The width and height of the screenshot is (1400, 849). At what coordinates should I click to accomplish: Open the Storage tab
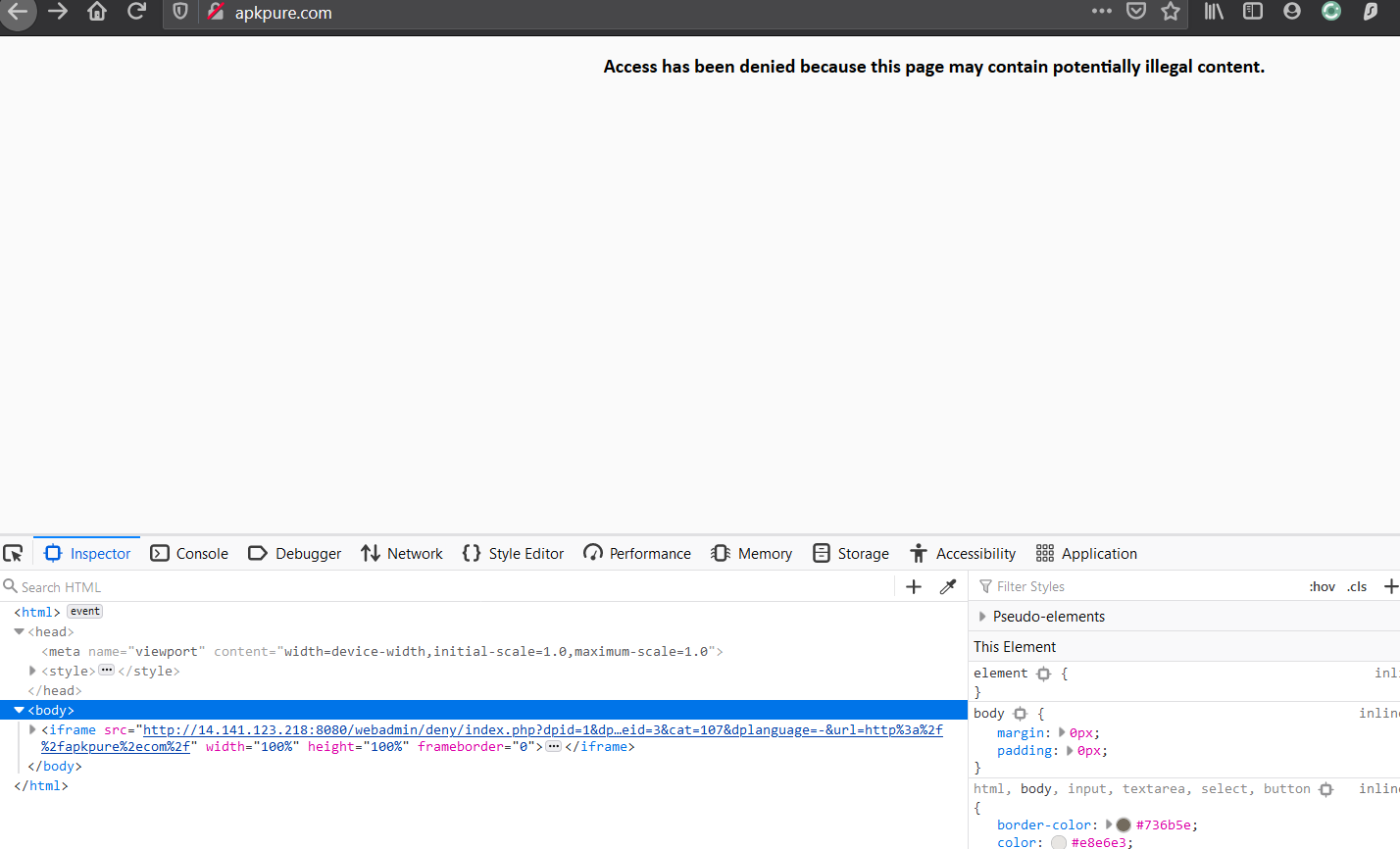pyautogui.click(x=850, y=554)
